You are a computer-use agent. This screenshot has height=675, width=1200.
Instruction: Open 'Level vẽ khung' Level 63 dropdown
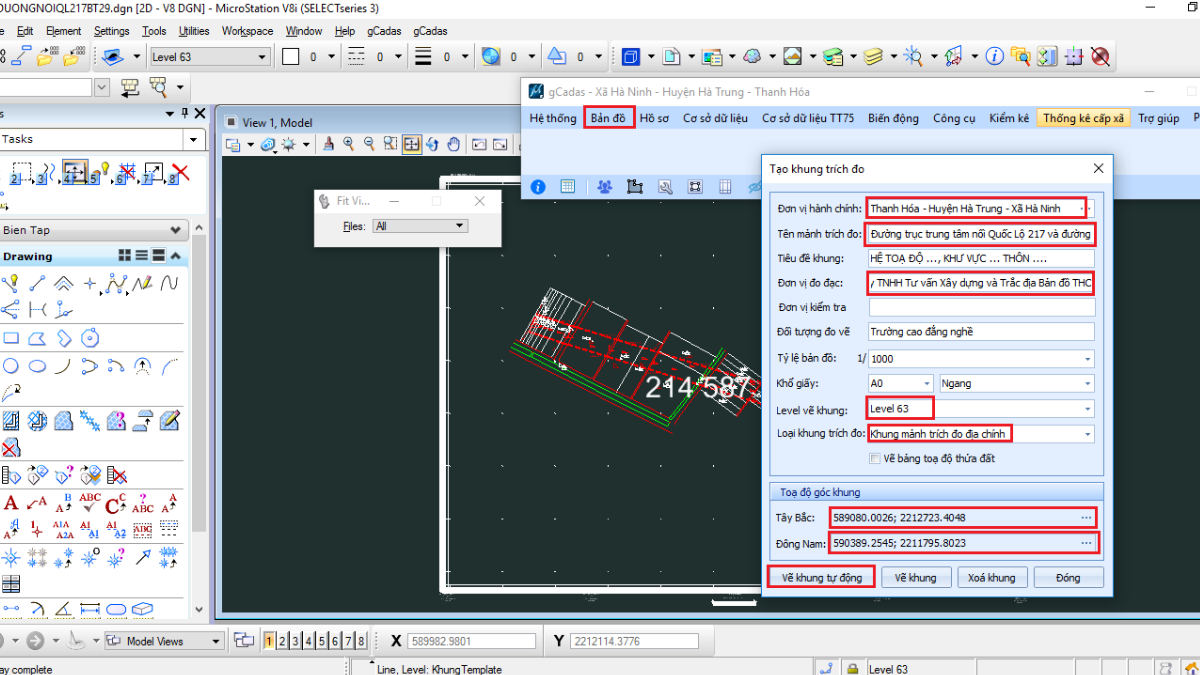click(x=1088, y=409)
